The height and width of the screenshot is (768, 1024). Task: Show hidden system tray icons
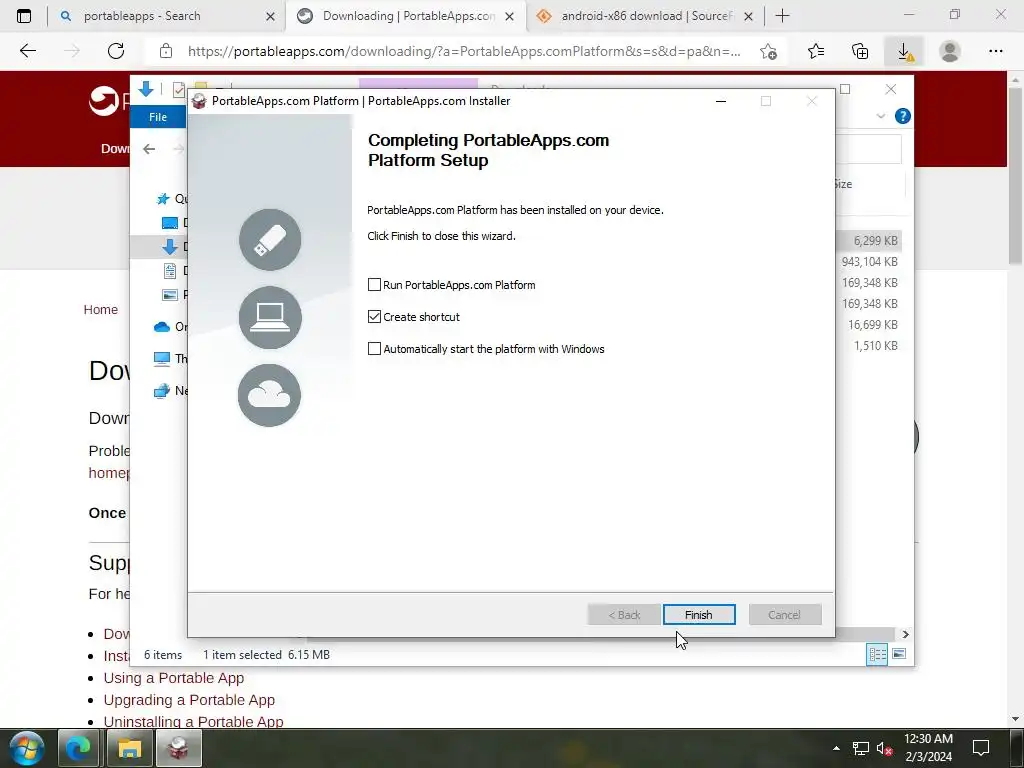[x=837, y=748]
